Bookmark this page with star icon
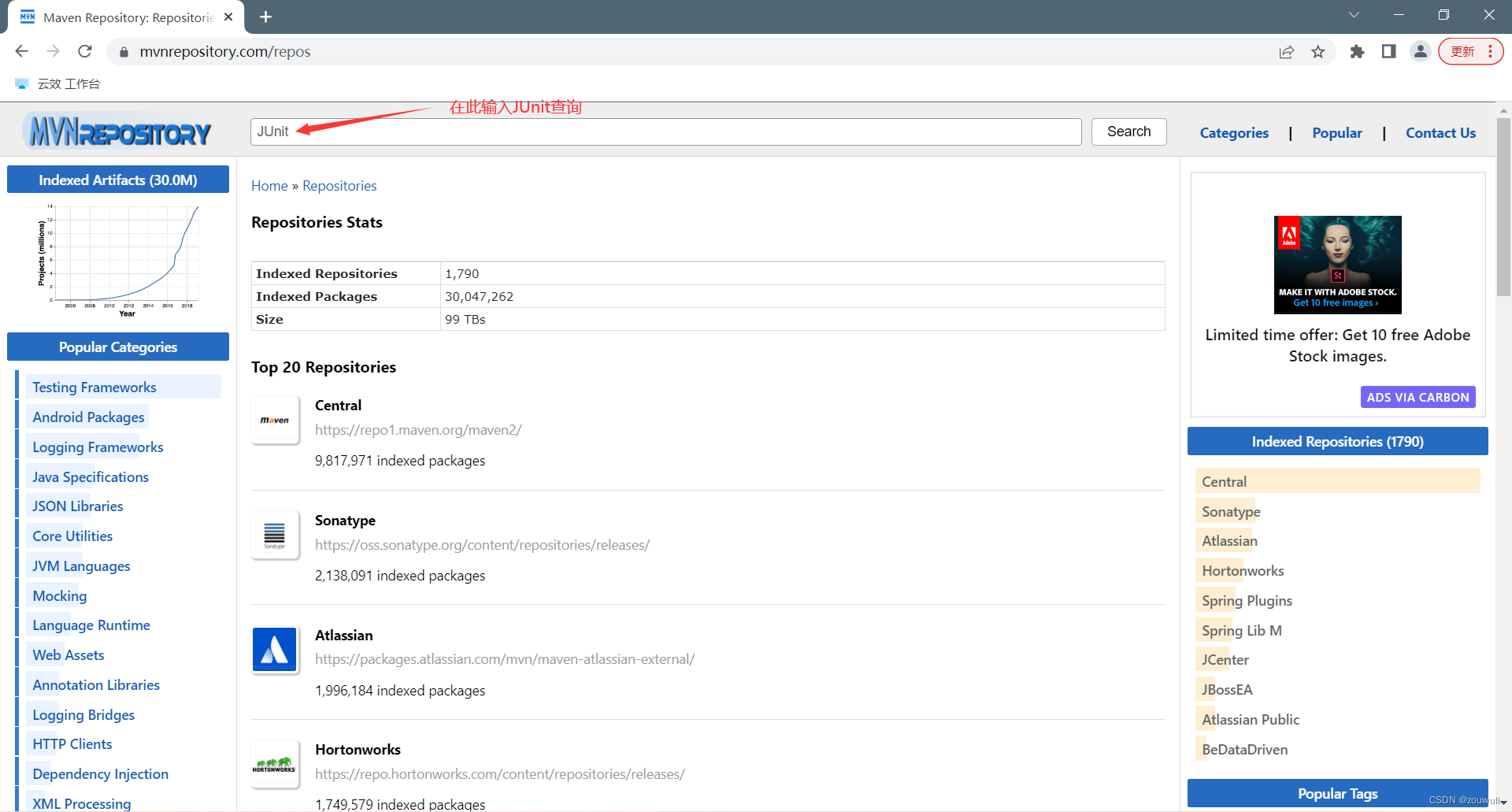Viewport: 1512px width, 812px height. (x=1318, y=52)
